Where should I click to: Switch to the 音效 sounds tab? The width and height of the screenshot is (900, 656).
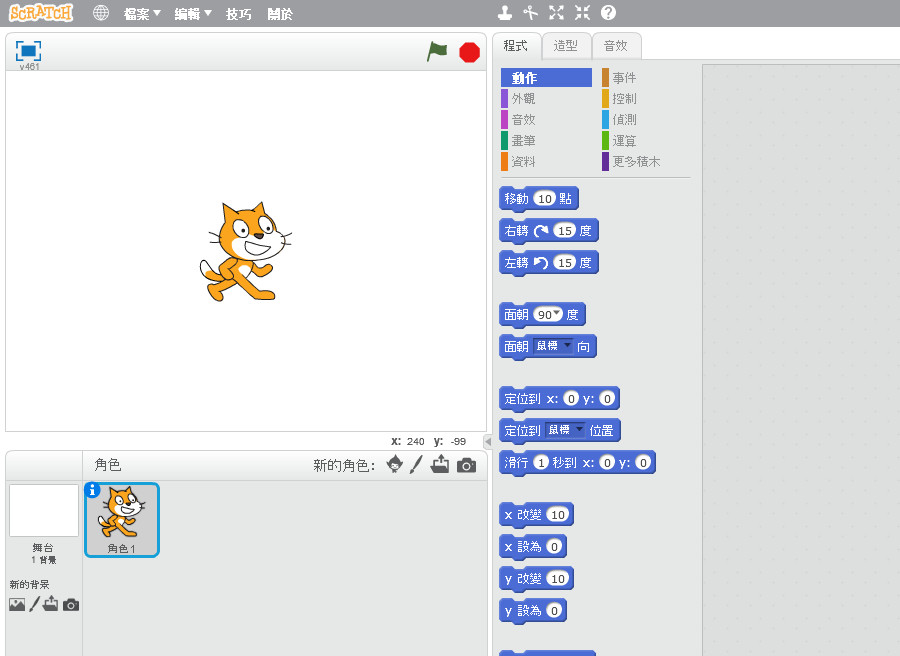(616, 46)
